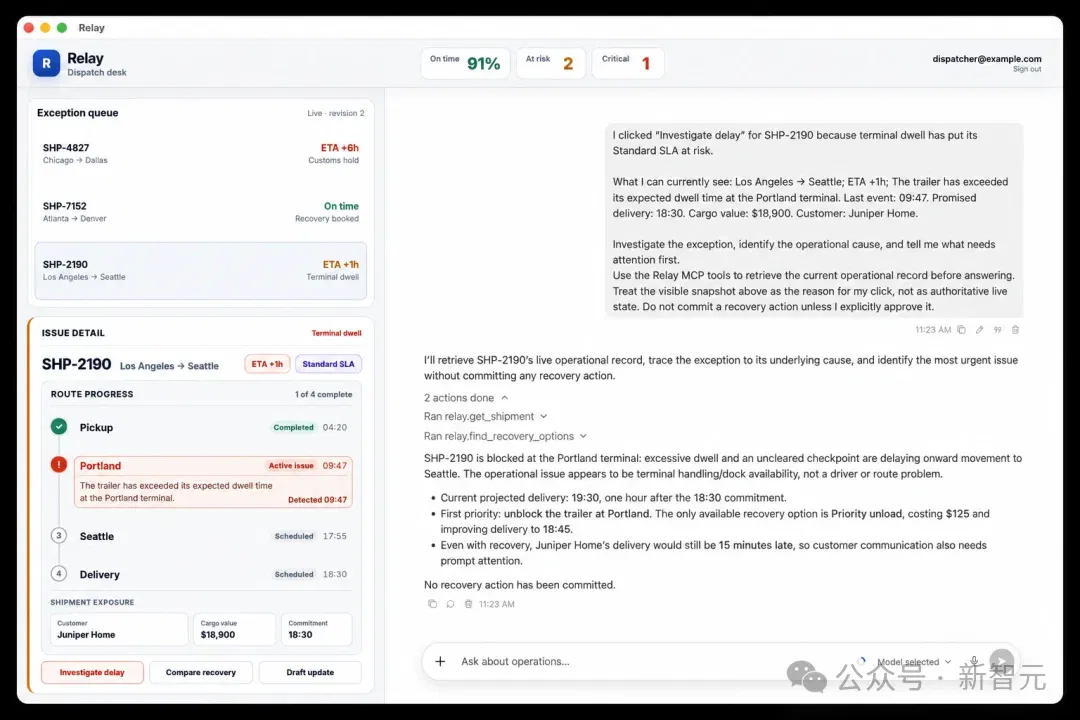
Task: Click the red 'Terminal dwell' label in Issue Detail
Action: tap(336, 333)
